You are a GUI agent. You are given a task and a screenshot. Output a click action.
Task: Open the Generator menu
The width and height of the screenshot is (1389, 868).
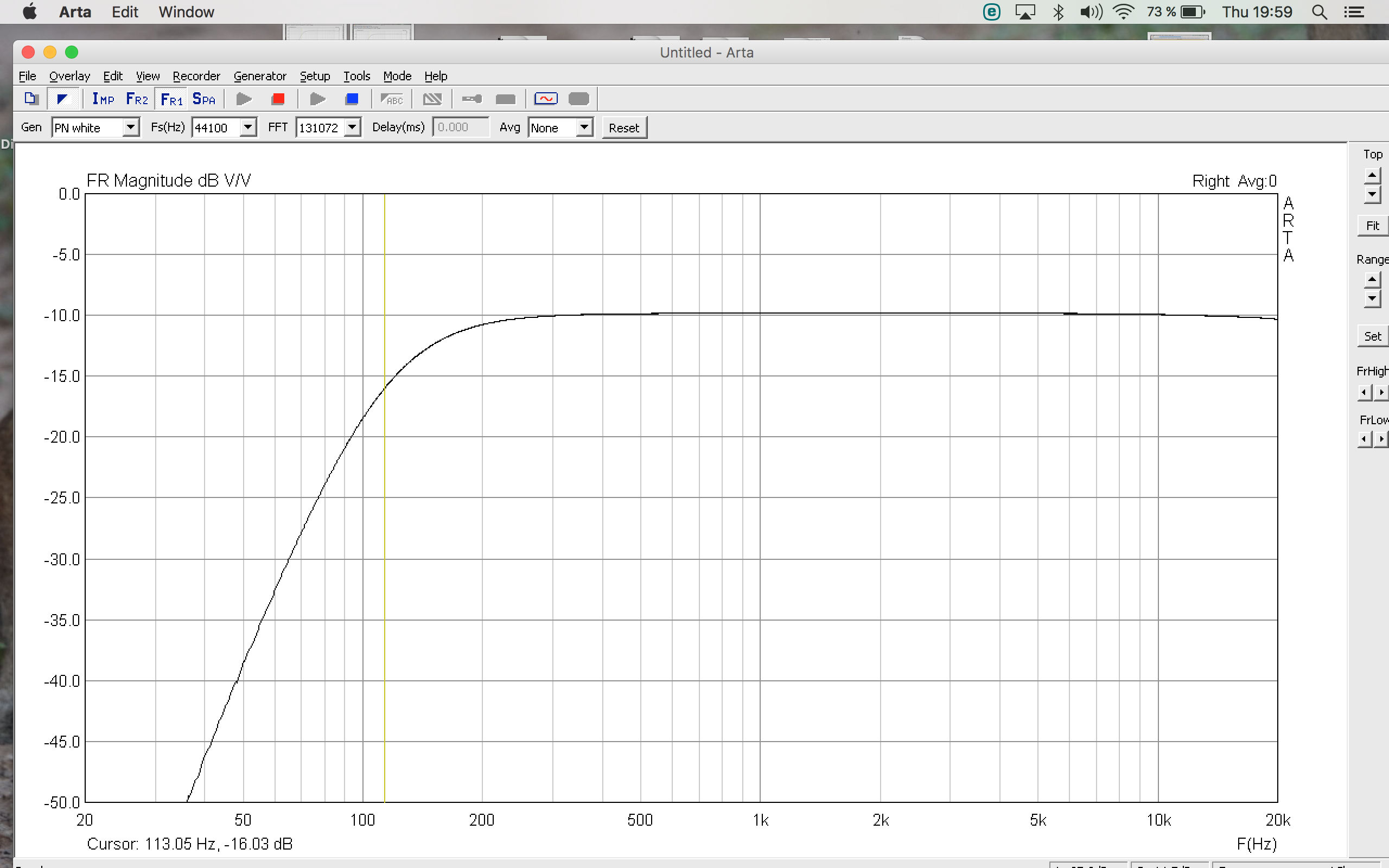[x=259, y=76]
